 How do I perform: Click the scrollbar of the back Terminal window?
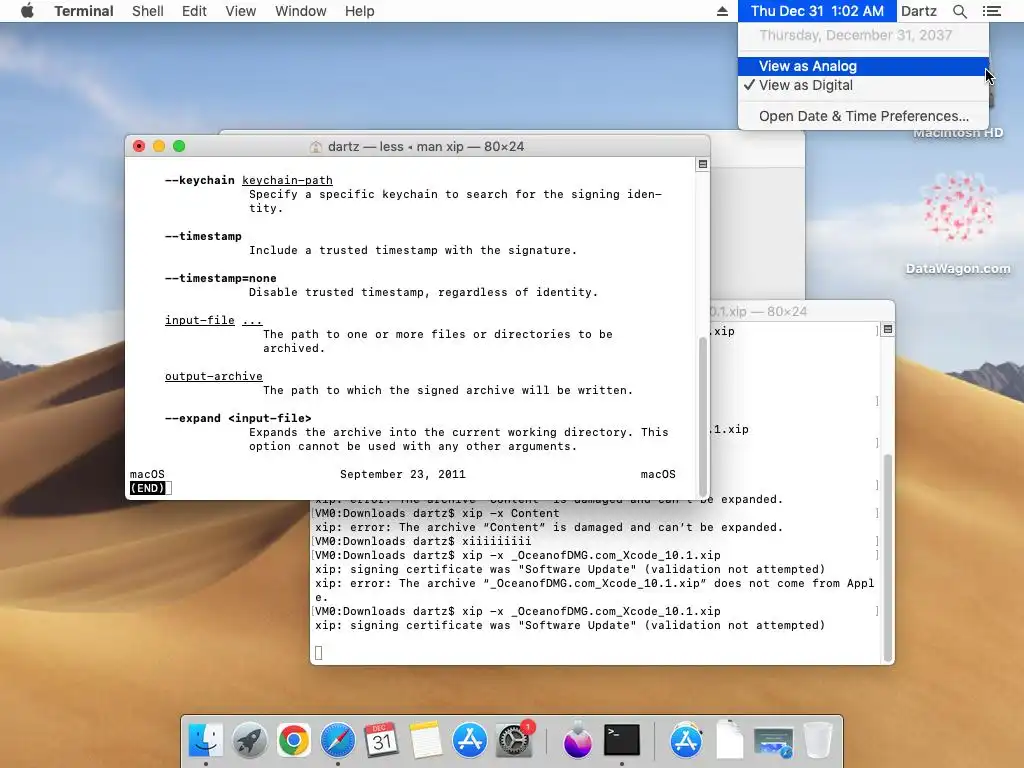tap(888, 558)
